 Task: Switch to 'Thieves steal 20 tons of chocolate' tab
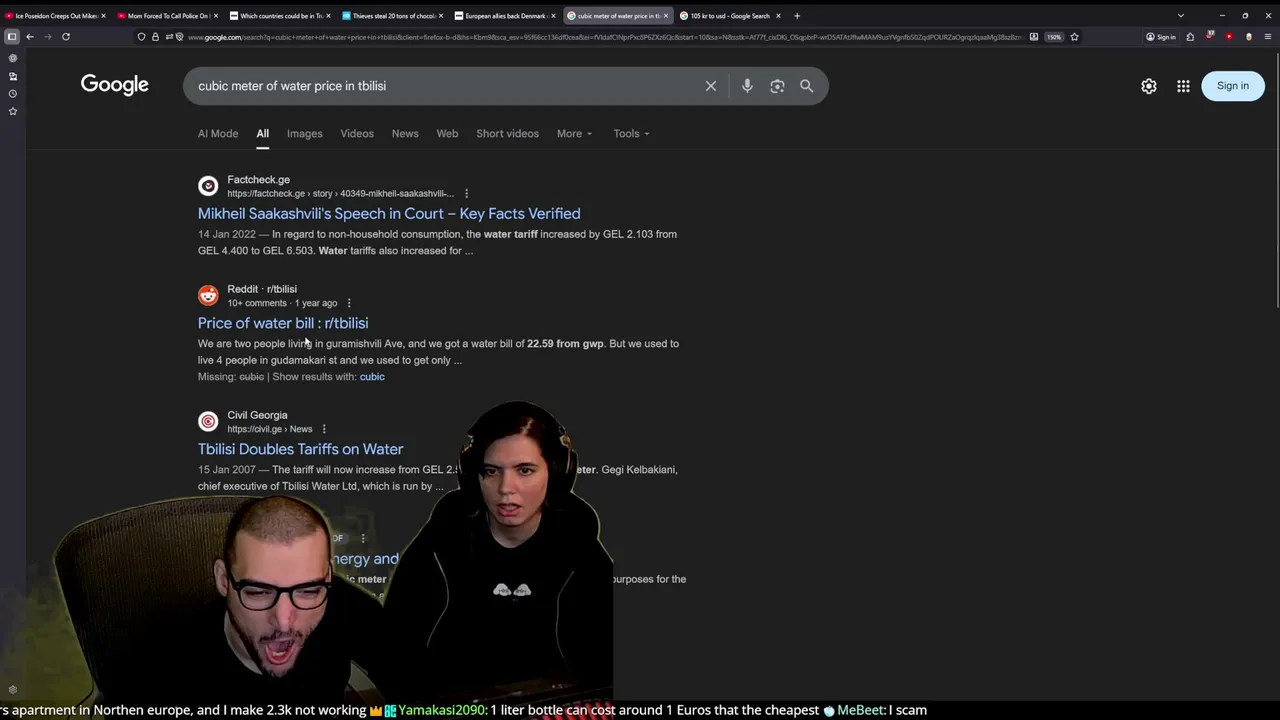pyautogui.click(x=391, y=16)
